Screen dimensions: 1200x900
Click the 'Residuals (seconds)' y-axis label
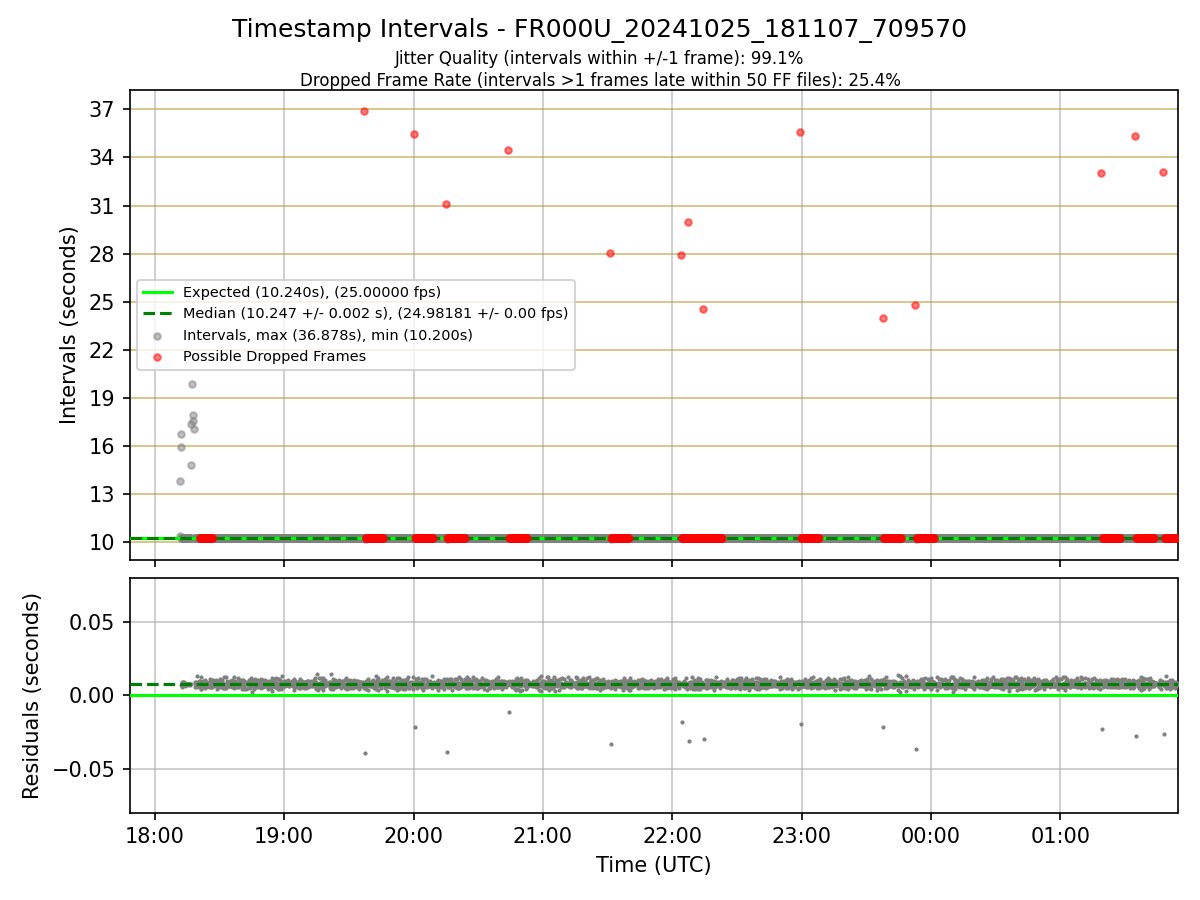pos(32,696)
